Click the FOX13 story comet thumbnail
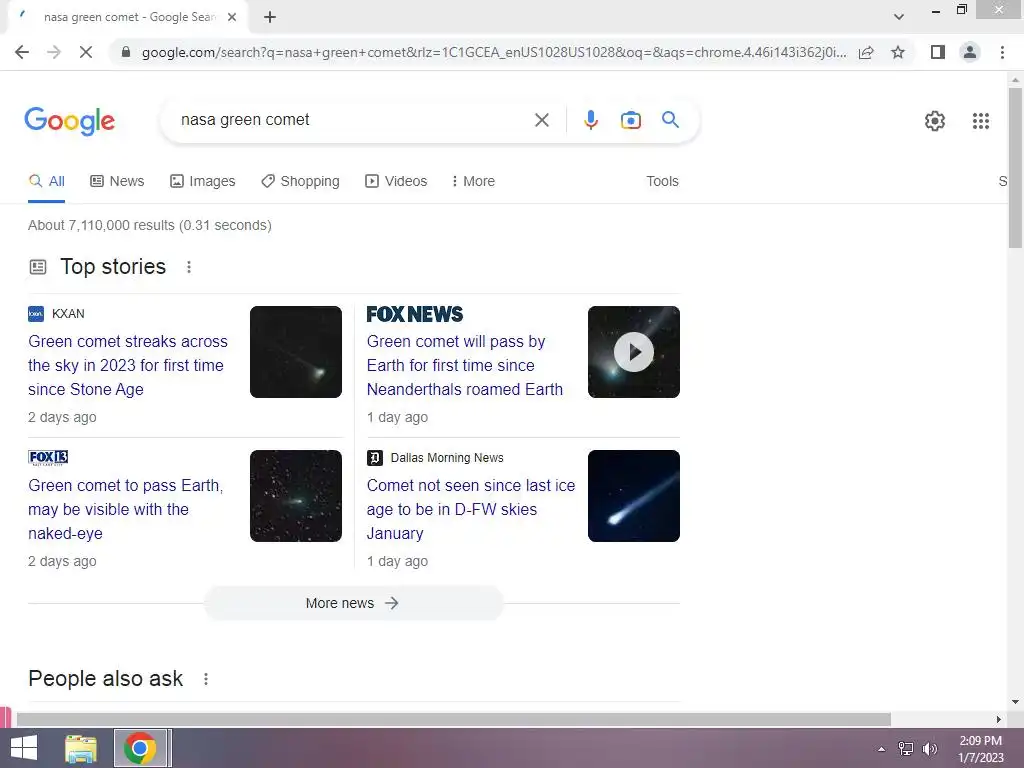The image size is (1024, 768). click(296, 496)
